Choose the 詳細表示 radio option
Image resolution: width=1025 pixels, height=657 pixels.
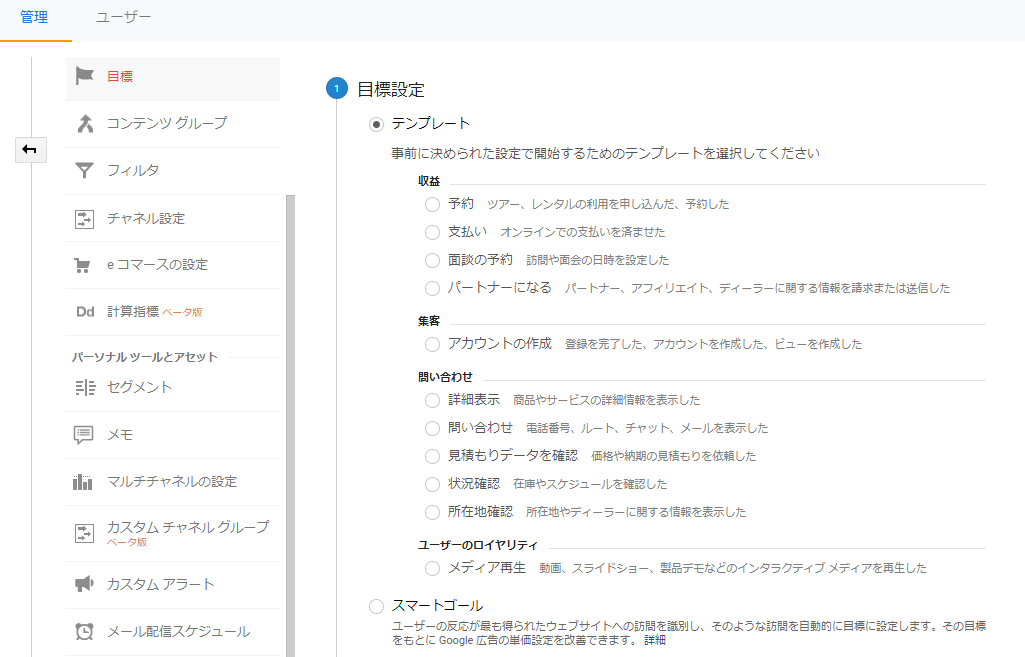[x=432, y=400]
